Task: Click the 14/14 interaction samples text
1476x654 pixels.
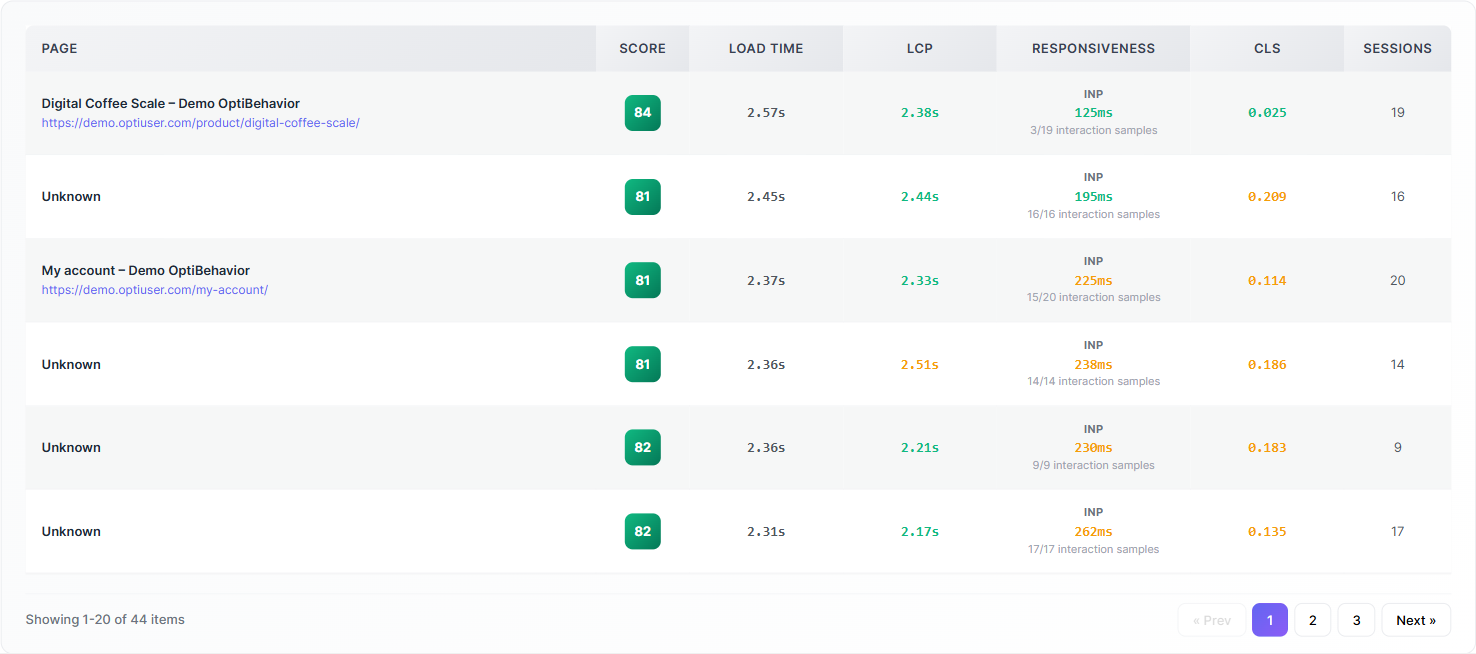Action: (x=1093, y=382)
